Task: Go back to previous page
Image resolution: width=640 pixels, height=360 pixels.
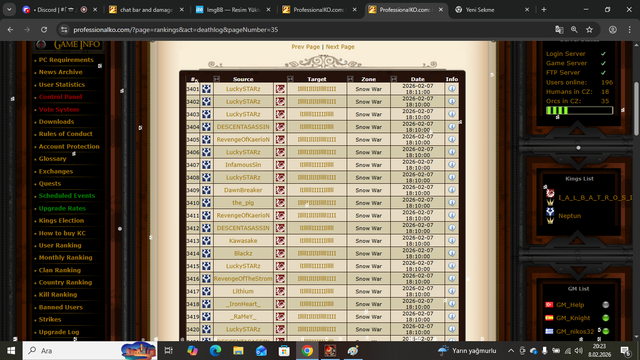Action: click(x=10, y=29)
